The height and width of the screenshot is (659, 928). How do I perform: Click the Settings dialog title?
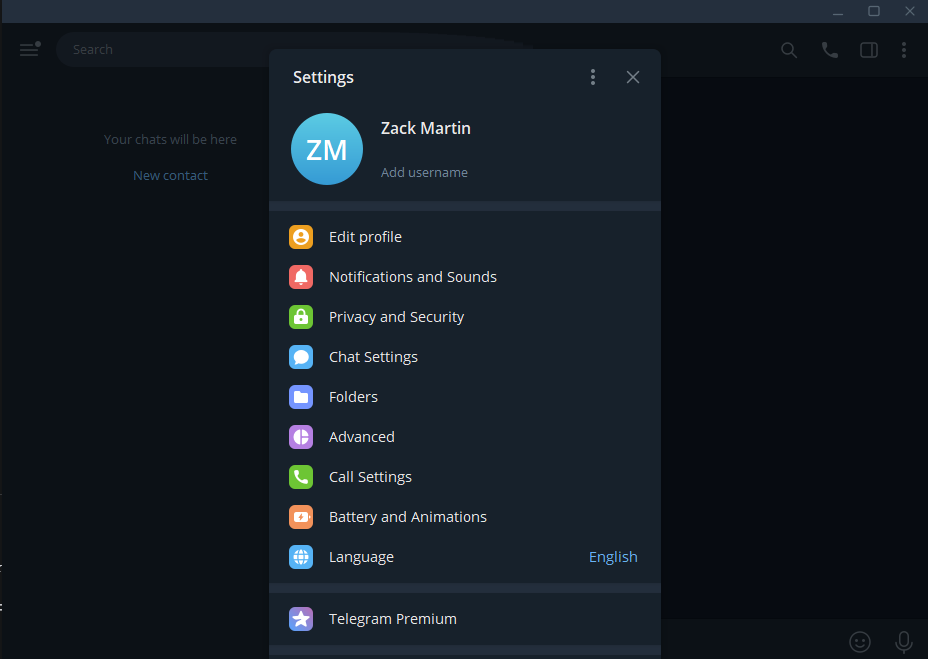tap(323, 78)
